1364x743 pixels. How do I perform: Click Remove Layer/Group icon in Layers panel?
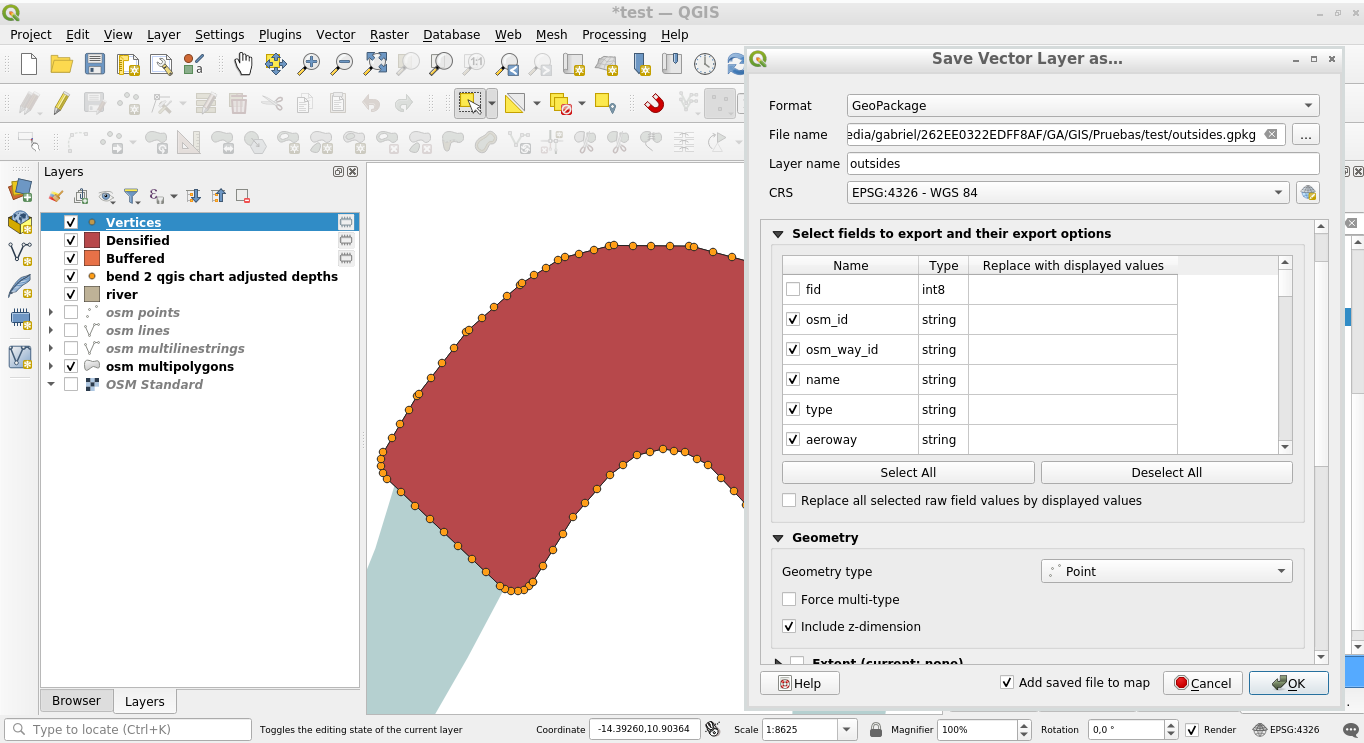(x=243, y=196)
